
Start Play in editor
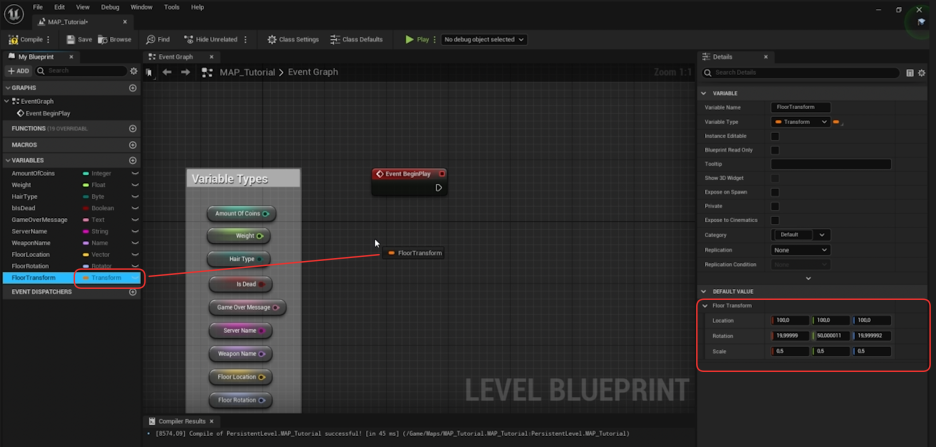point(417,39)
